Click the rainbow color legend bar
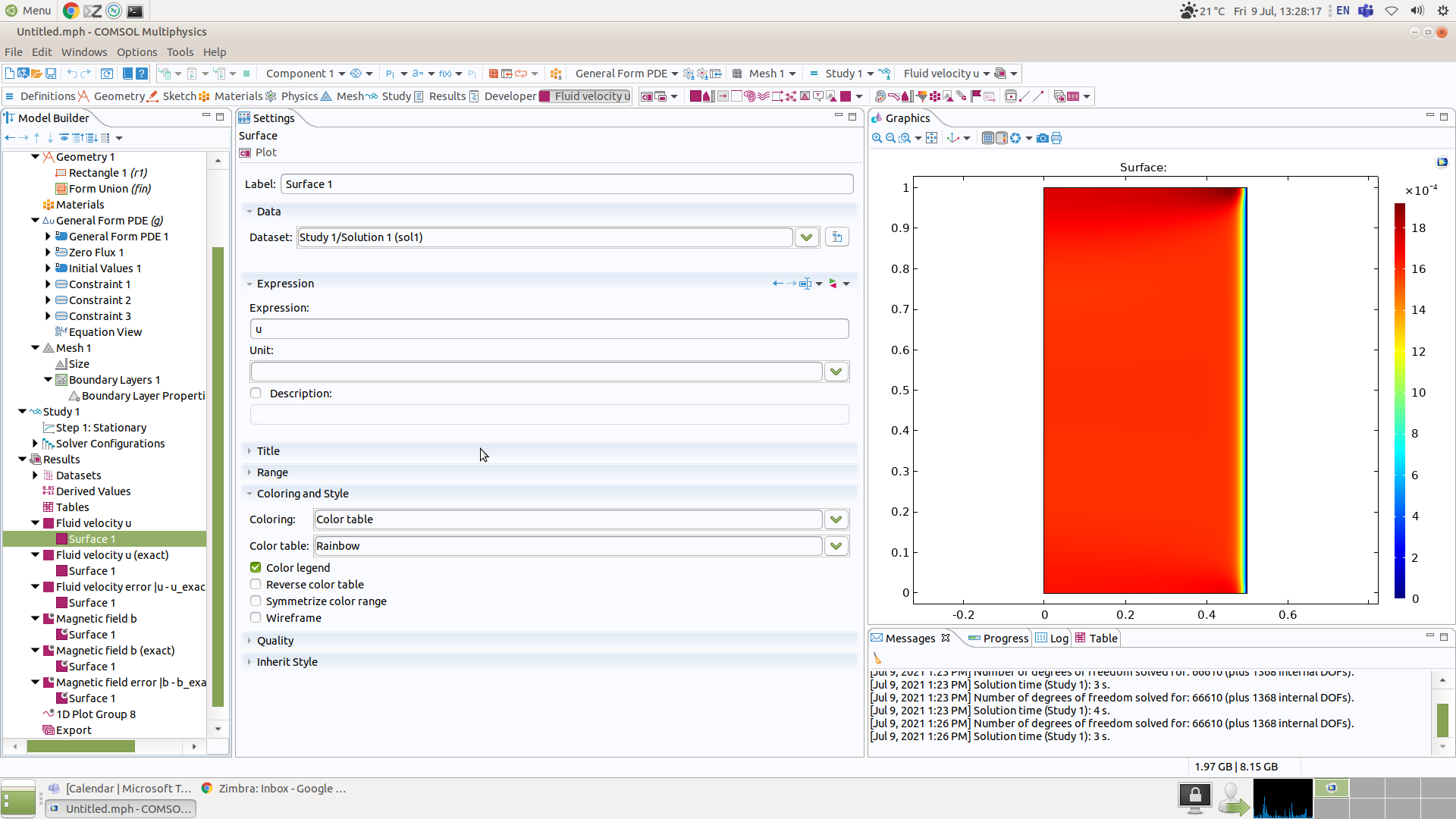This screenshot has width=1456, height=819. click(1399, 400)
